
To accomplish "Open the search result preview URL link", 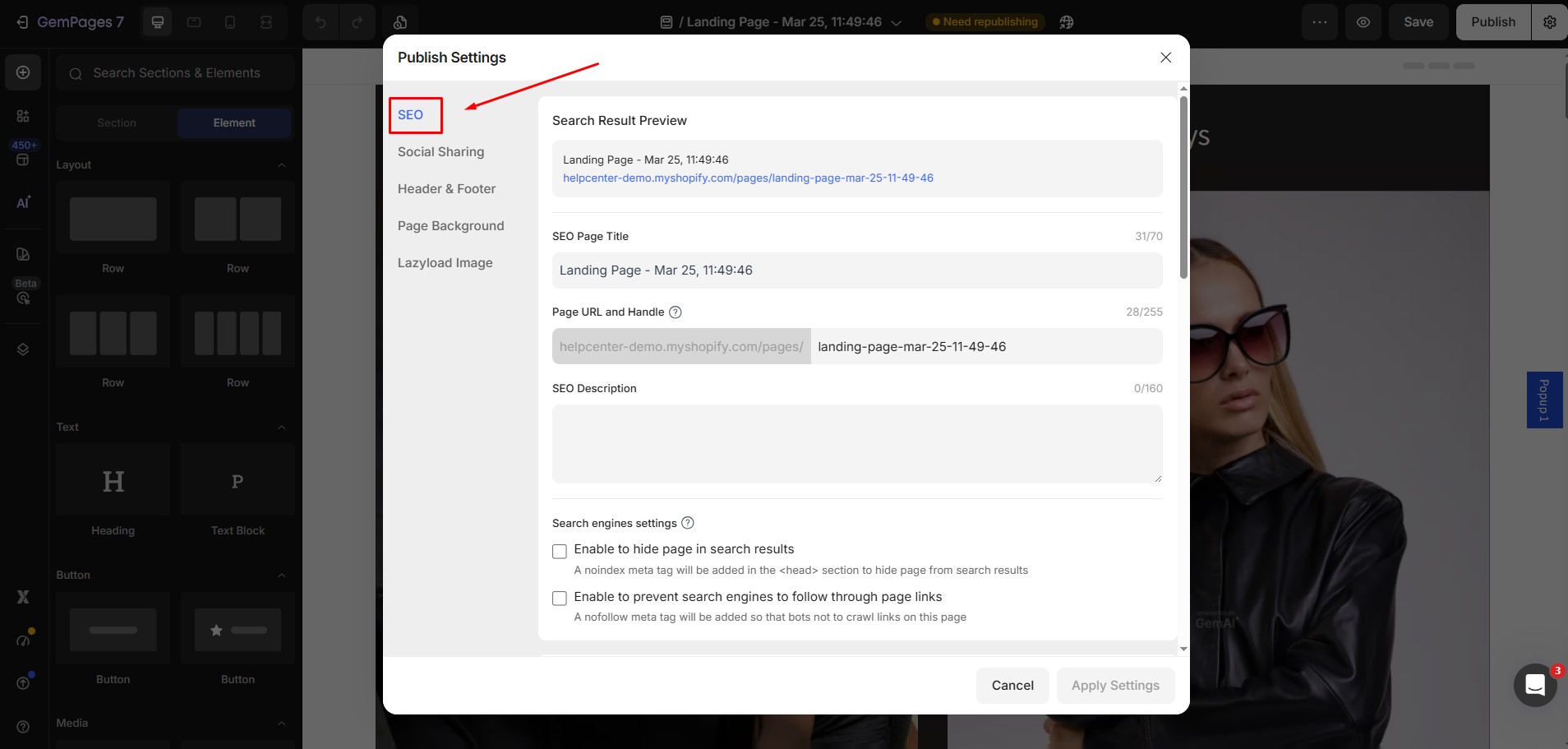I will point(748,178).
